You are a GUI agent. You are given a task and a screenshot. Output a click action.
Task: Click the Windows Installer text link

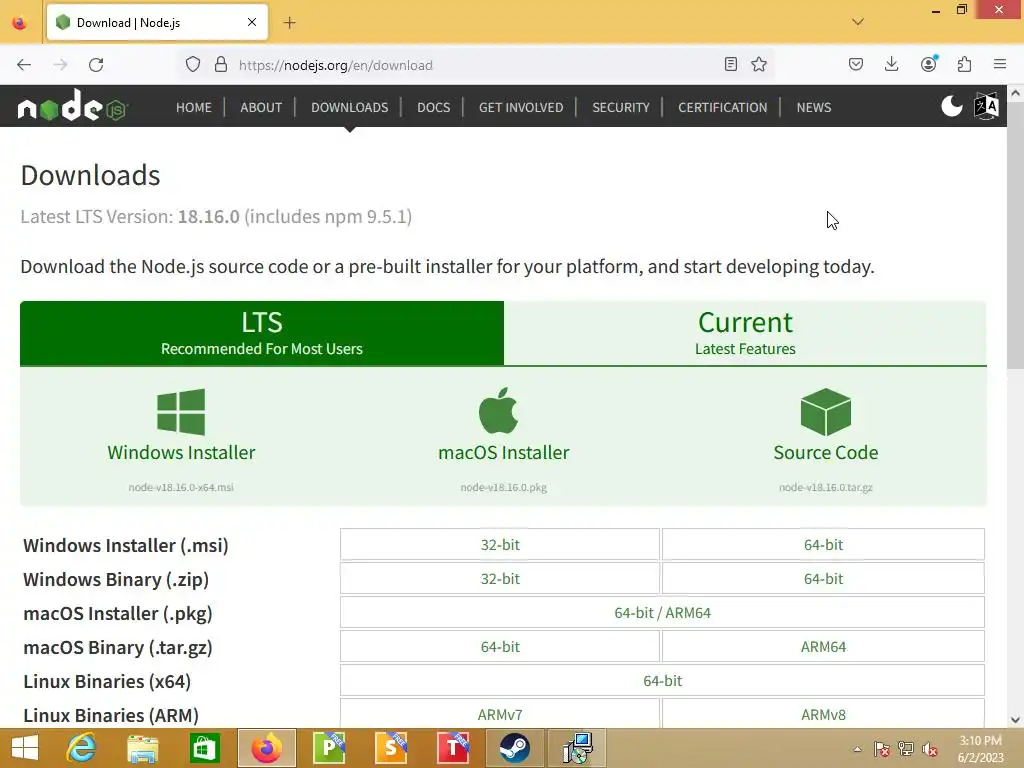[x=181, y=453]
